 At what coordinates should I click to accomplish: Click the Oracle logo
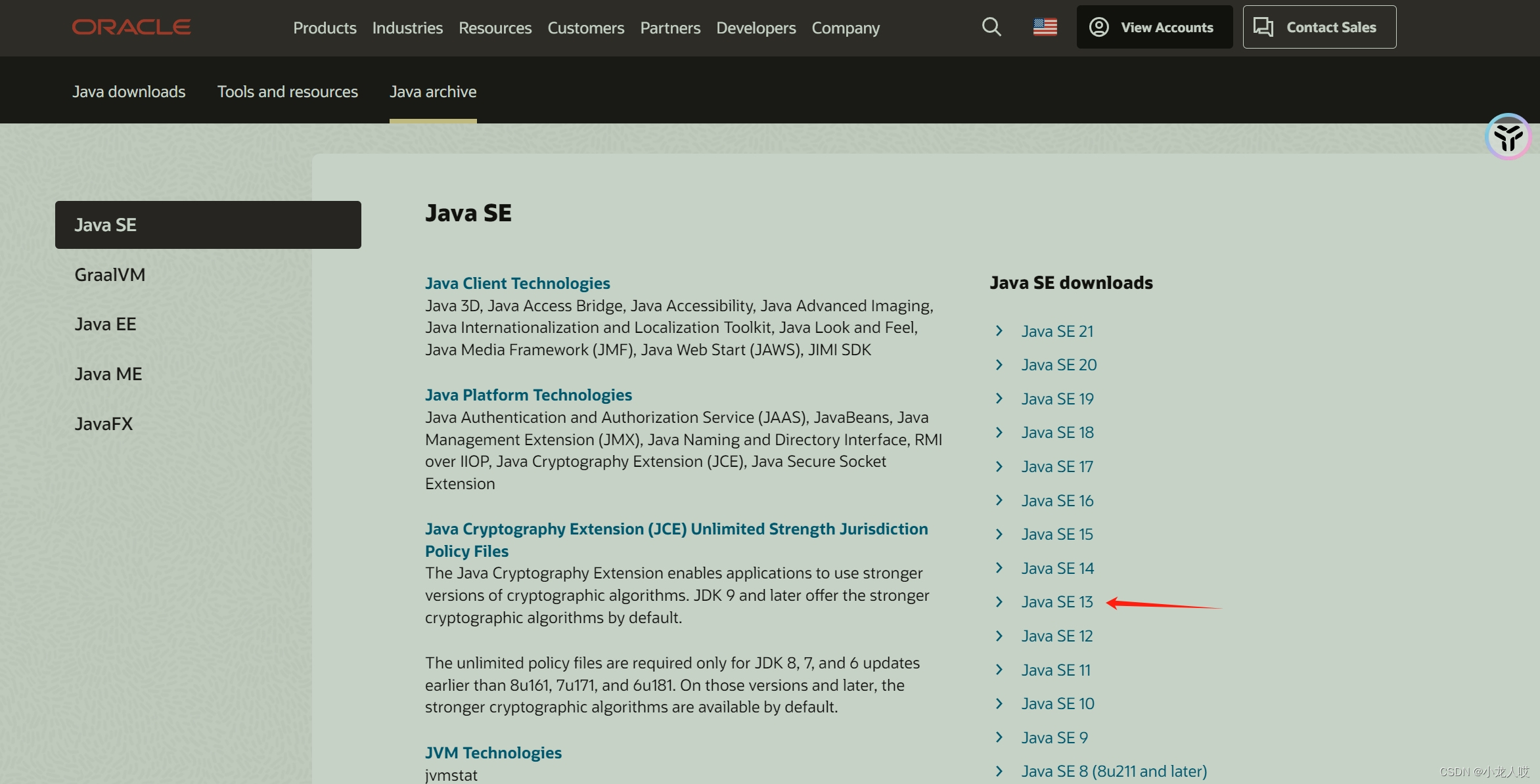coord(131,27)
